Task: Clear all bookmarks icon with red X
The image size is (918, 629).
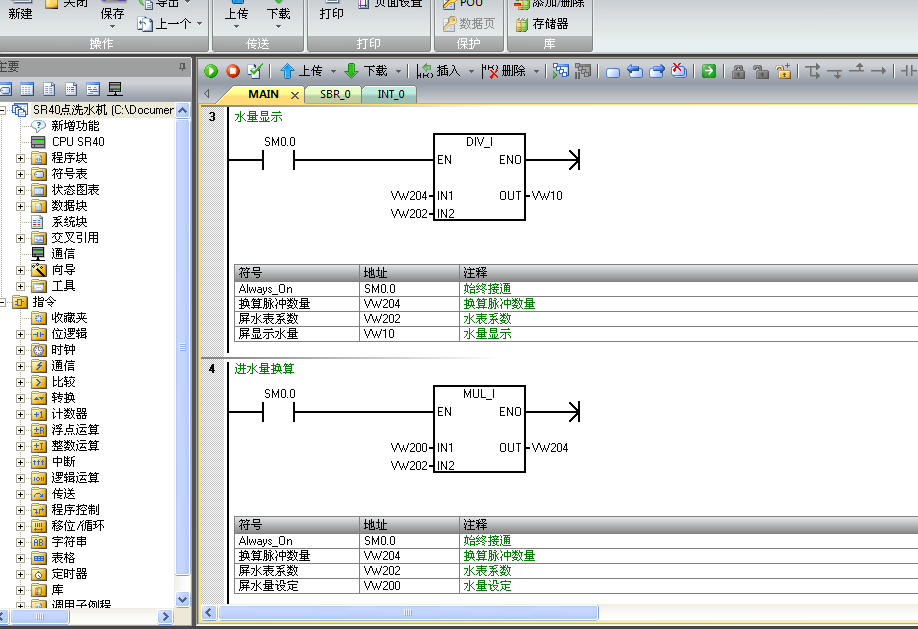Action: point(679,71)
